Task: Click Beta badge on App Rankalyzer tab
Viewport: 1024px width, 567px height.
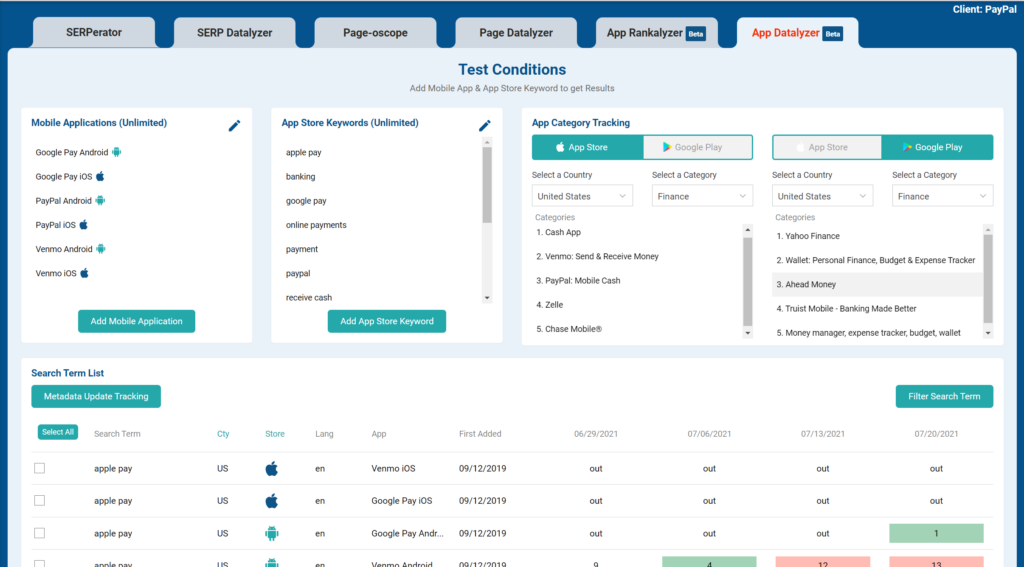Action: [x=696, y=34]
